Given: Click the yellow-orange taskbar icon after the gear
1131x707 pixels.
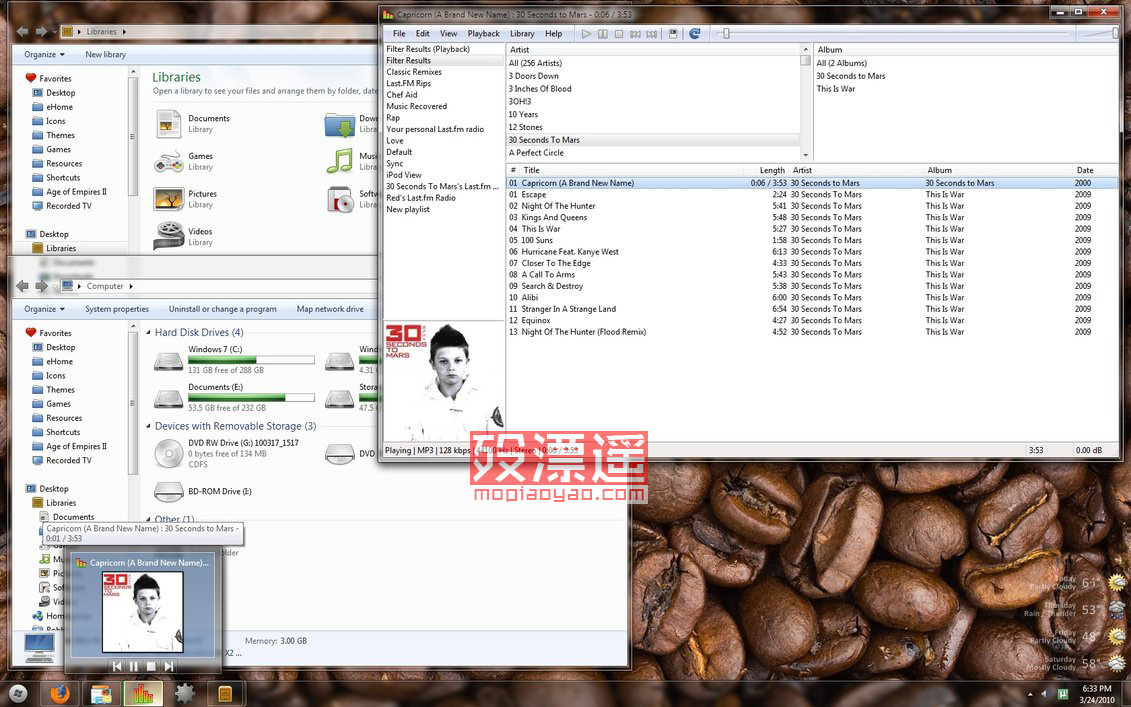Looking at the screenshot, I should point(226,694).
